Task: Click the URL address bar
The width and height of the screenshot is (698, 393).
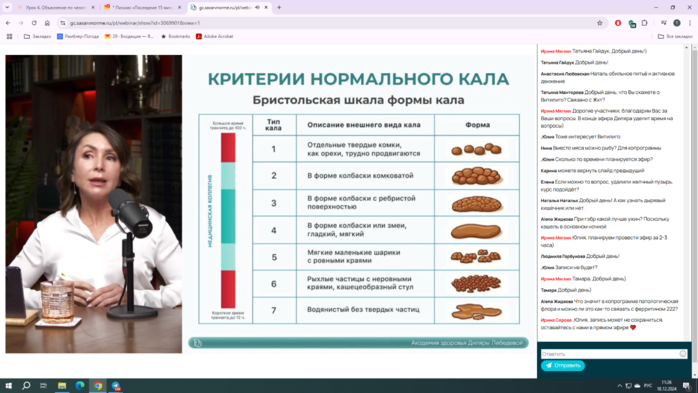Action: click(329, 23)
